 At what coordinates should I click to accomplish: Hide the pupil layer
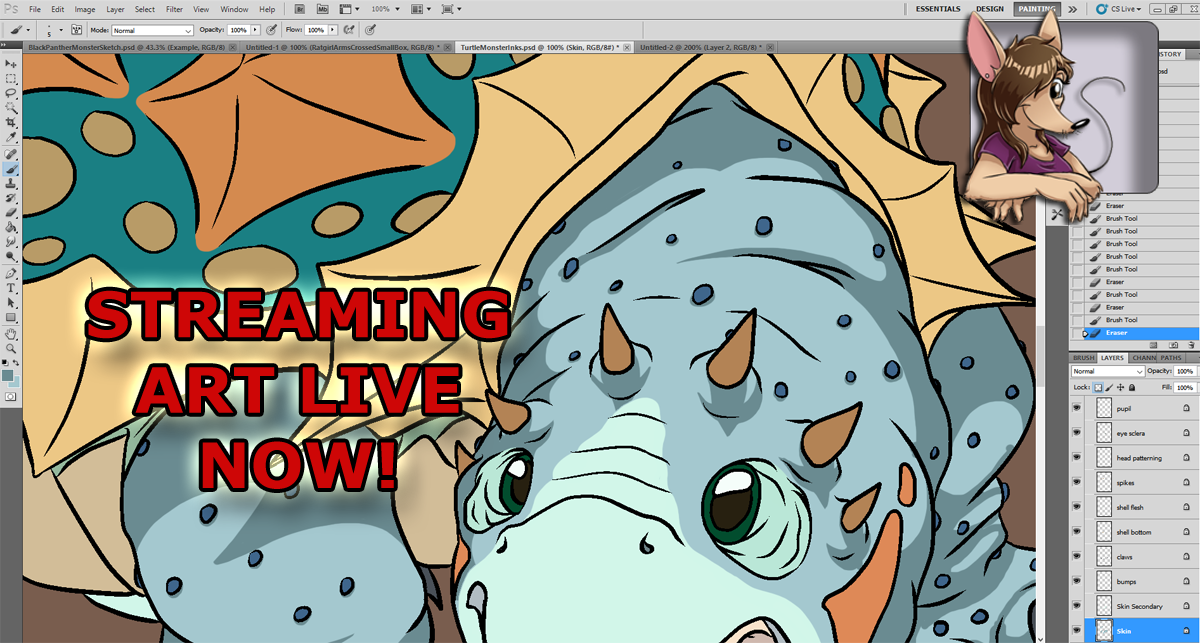pos(1077,408)
